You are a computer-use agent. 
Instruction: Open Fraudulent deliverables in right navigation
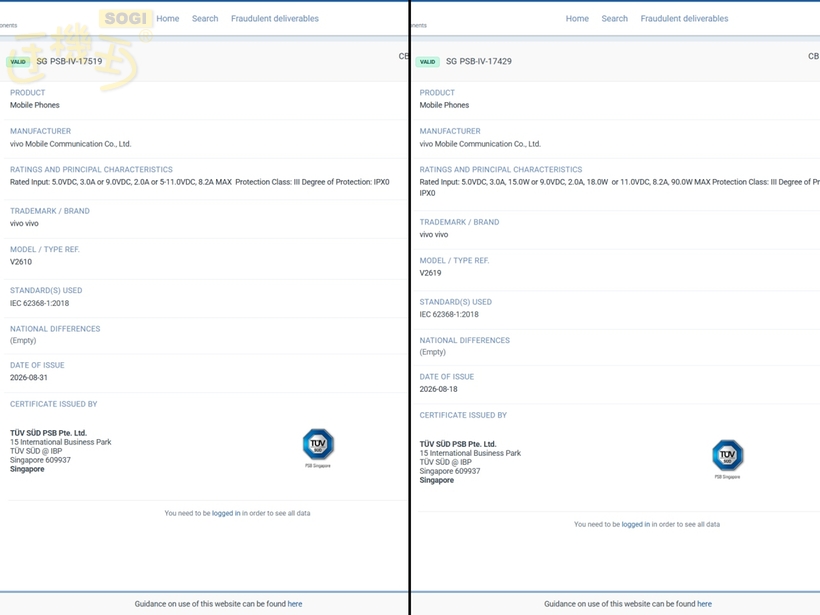coord(684,18)
